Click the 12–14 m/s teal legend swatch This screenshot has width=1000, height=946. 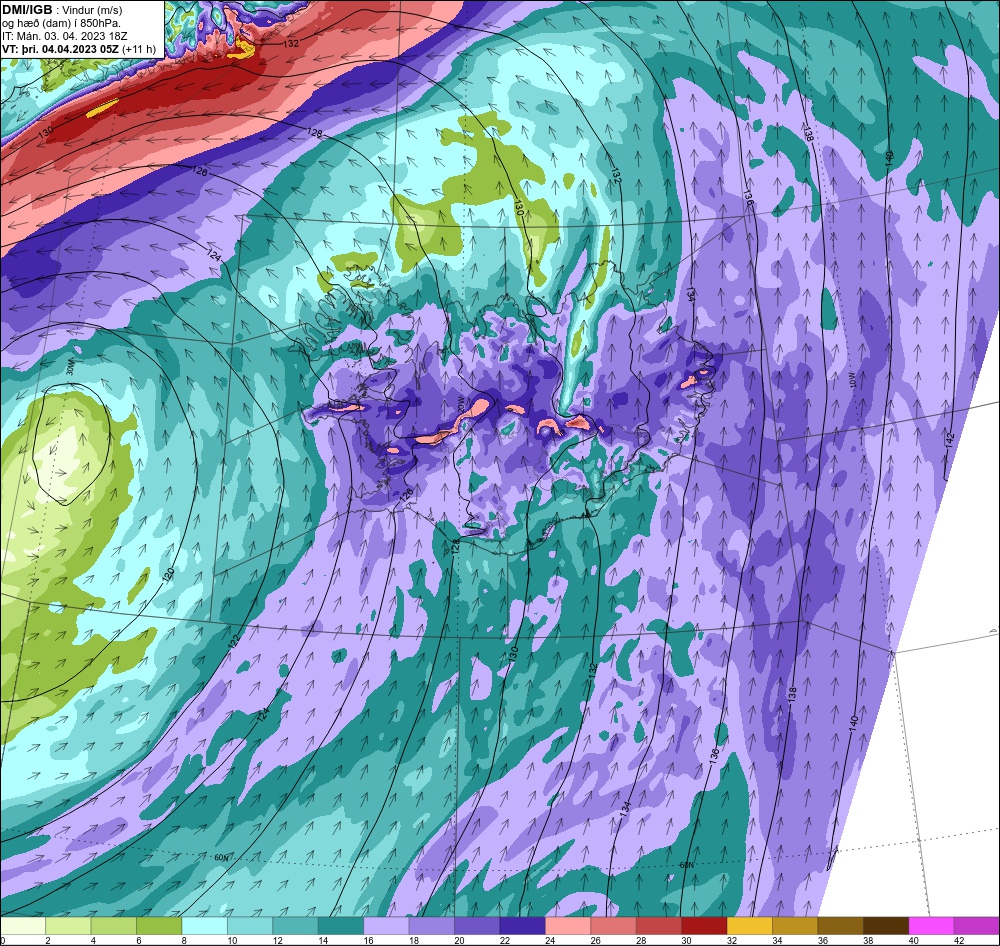click(x=295, y=926)
